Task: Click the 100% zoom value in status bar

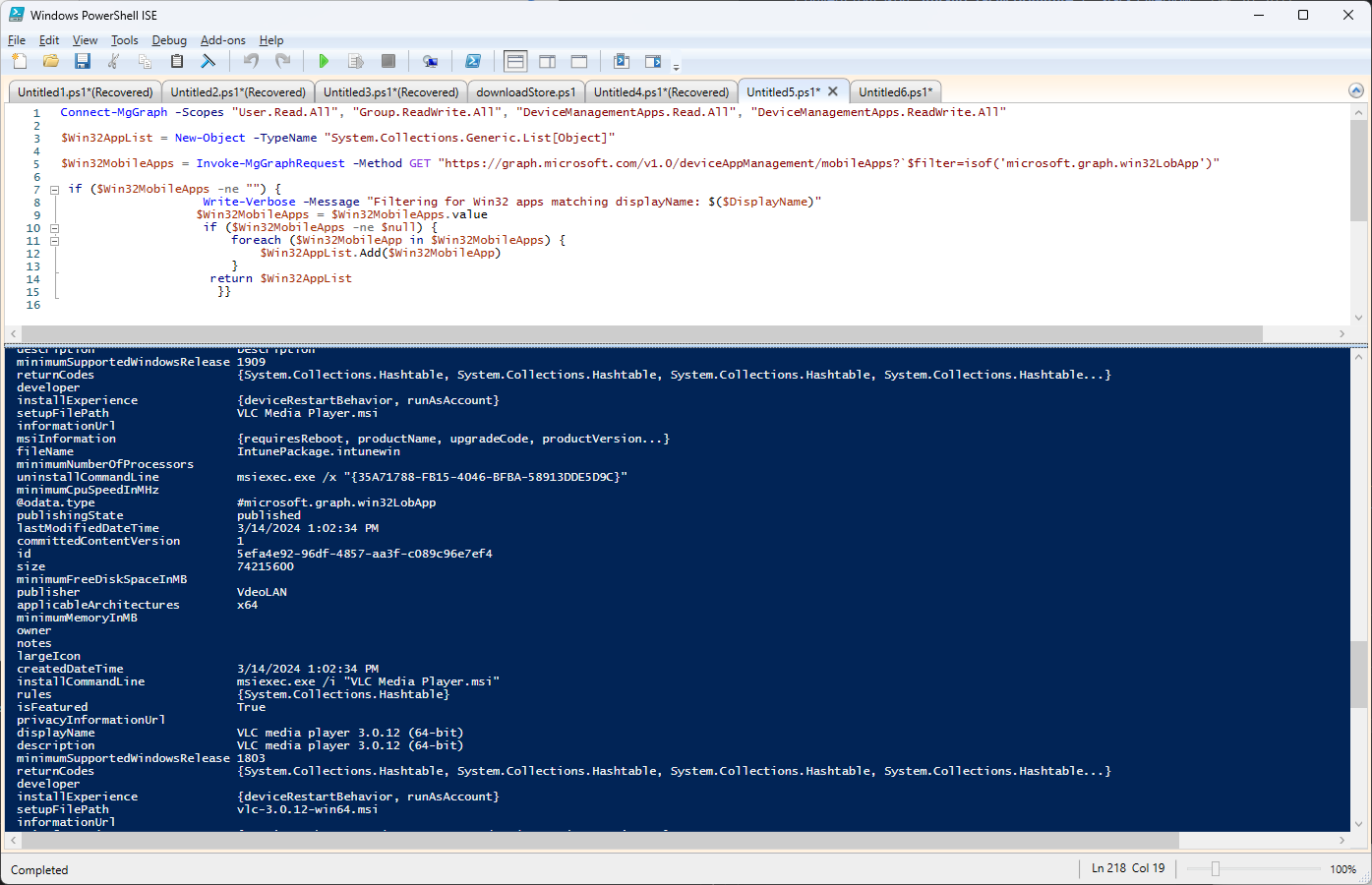Action: coord(1343,869)
